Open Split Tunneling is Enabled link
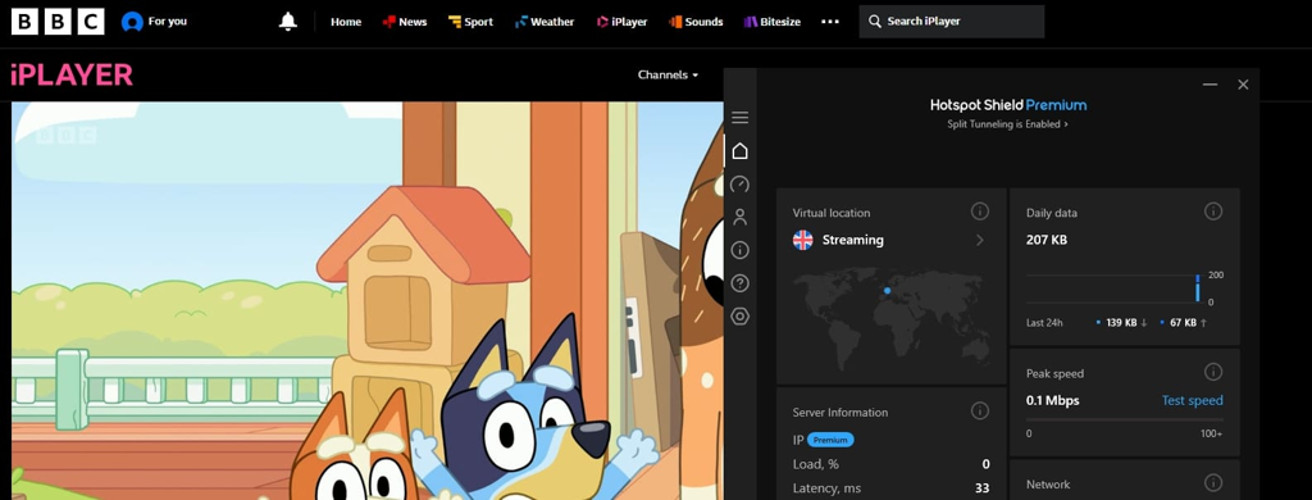 point(1007,124)
